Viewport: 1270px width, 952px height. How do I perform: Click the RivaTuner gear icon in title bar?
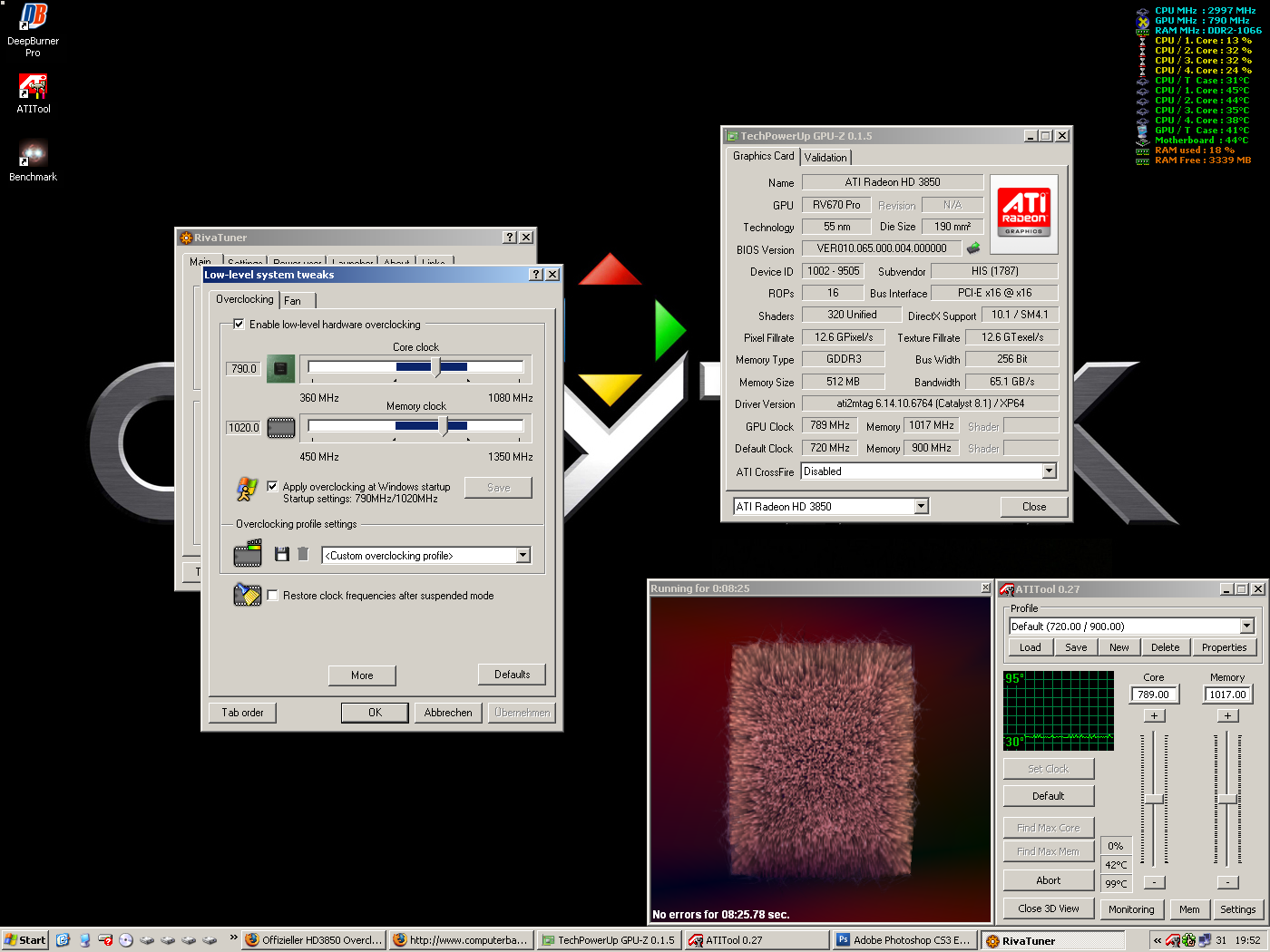[x=186, y=238]
